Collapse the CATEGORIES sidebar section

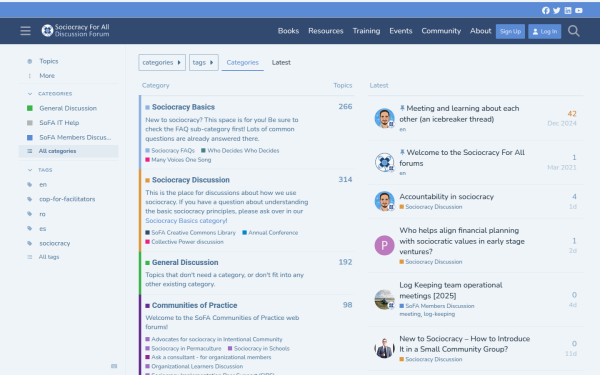point(30,94)
